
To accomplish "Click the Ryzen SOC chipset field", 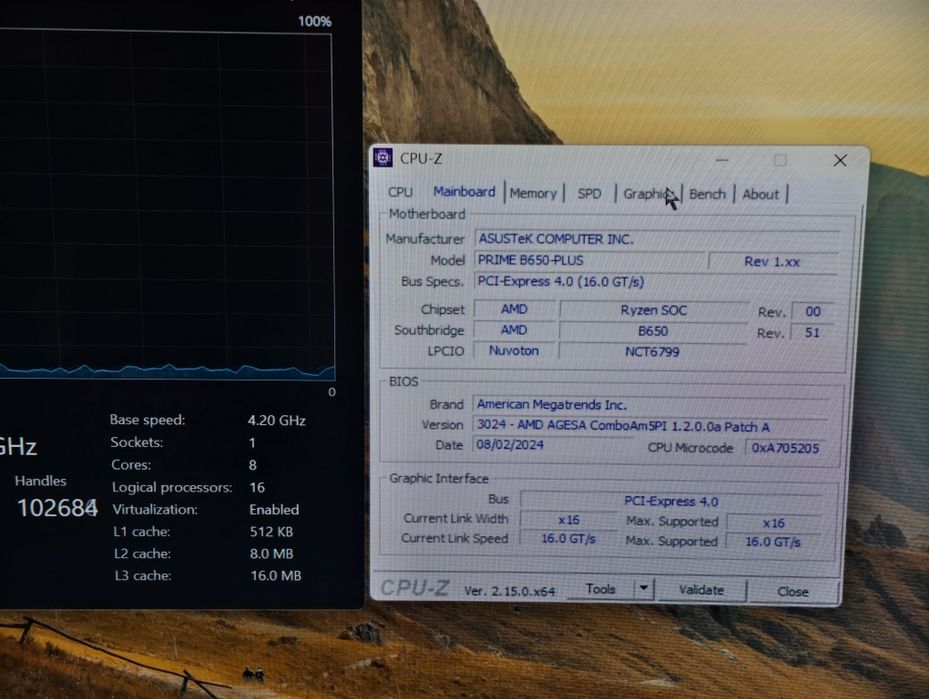I will 653,310.
